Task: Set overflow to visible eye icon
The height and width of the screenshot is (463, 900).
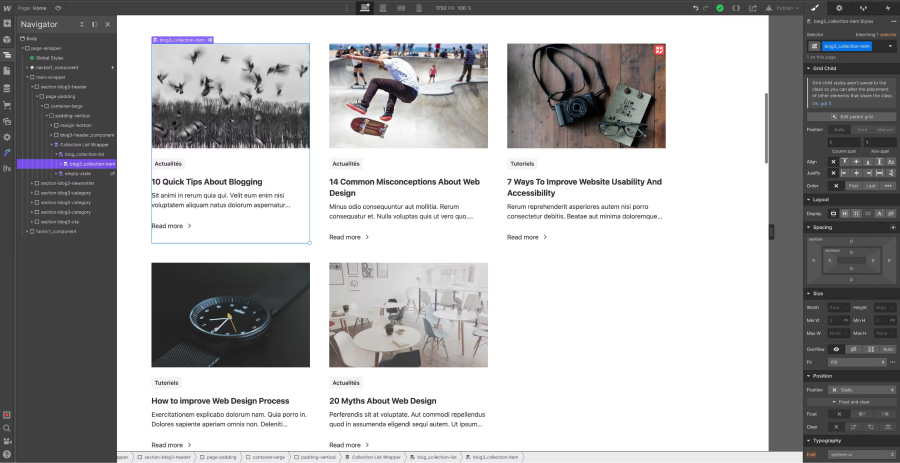Action: [836, 349]
